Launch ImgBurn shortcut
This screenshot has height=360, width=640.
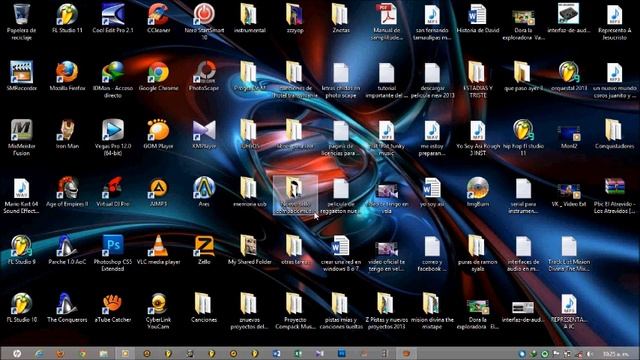pos(478,192)
